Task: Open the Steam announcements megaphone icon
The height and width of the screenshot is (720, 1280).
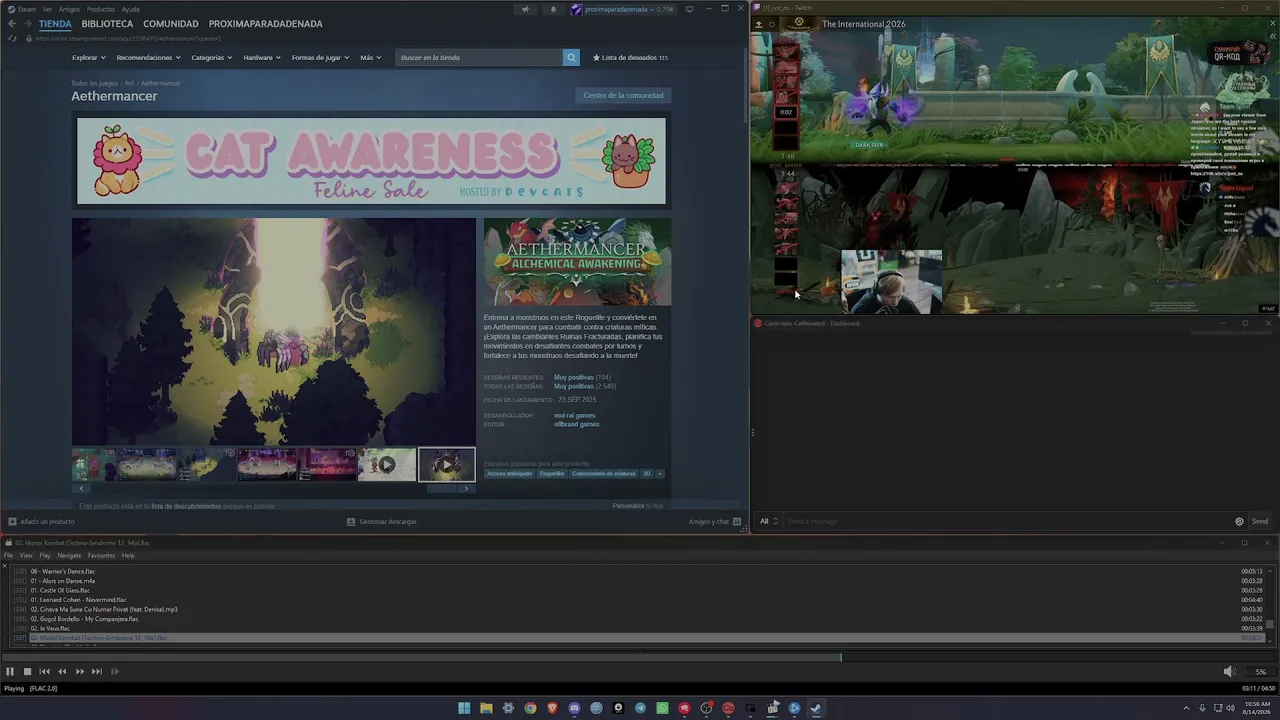Action: click(x=525, y=9)
